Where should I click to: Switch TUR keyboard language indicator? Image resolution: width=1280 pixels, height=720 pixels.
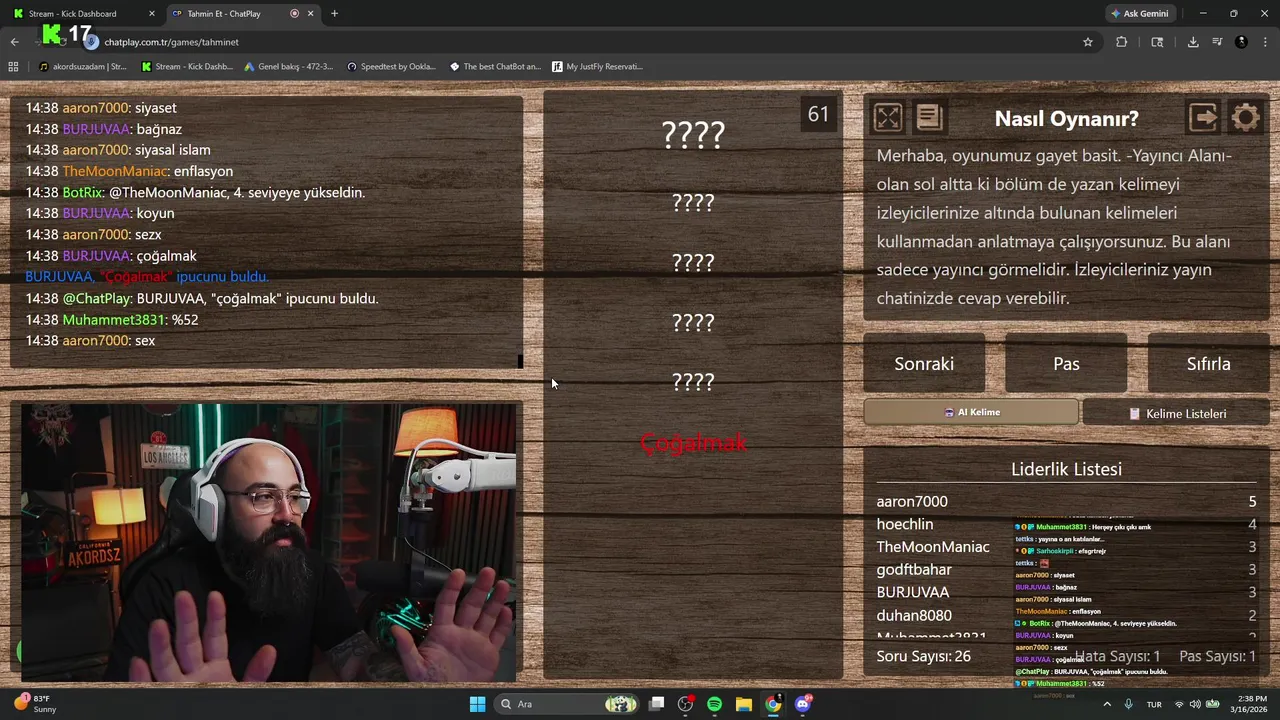click(1154, 704)
